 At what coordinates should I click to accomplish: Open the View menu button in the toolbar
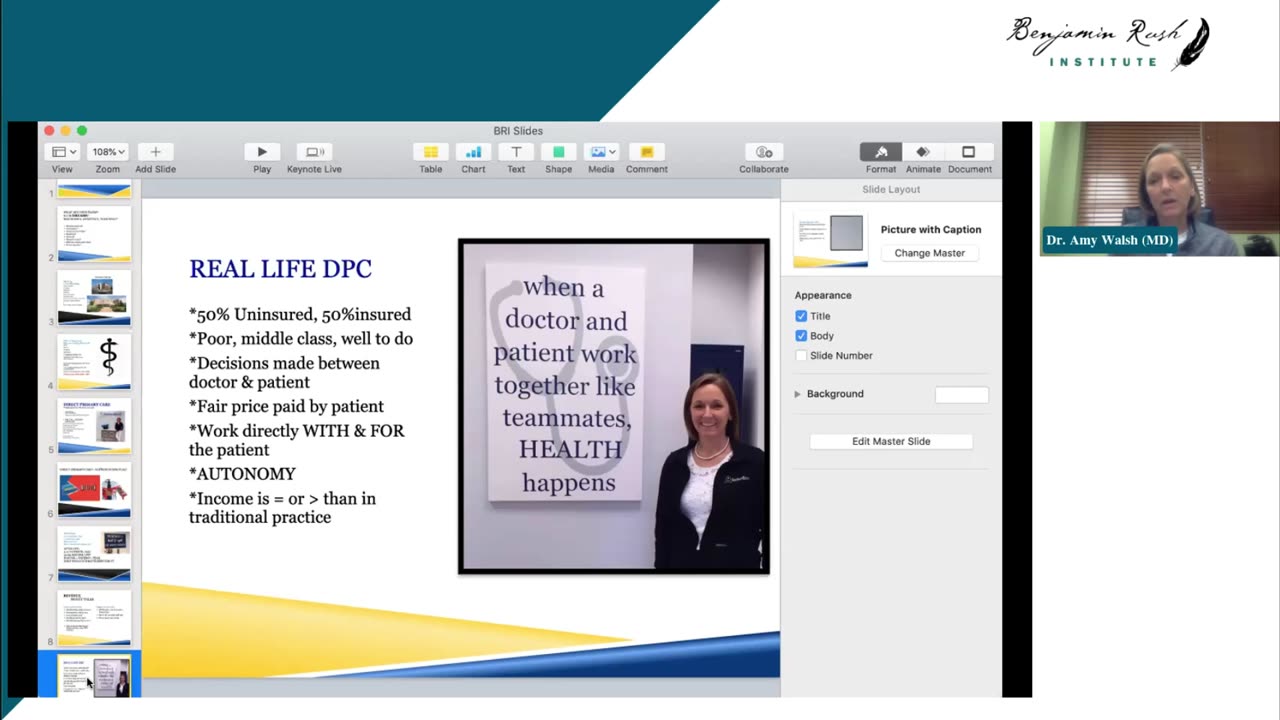62,152
